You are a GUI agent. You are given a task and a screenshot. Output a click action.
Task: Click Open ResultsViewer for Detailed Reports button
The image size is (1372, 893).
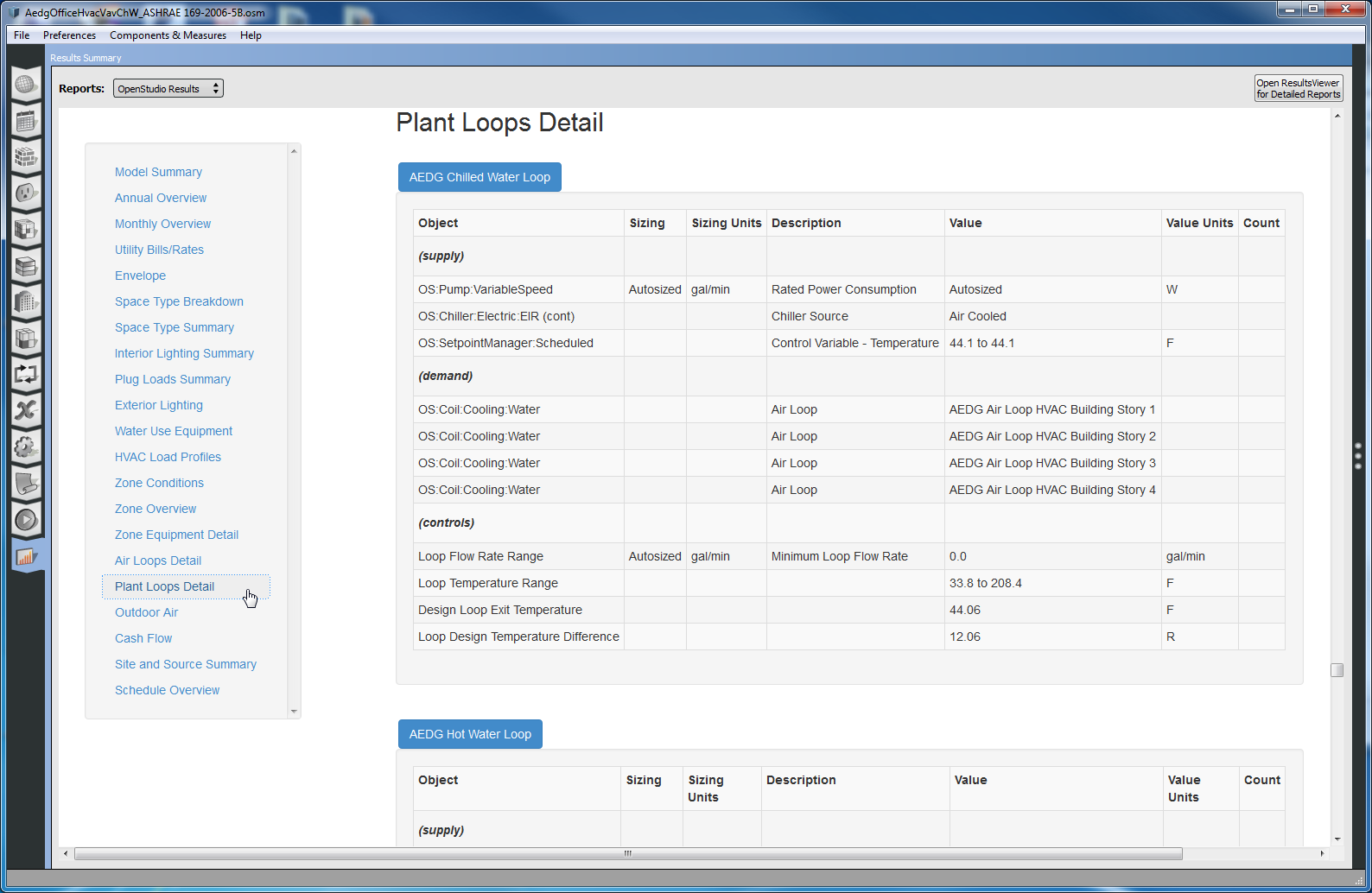[1299, 88]
